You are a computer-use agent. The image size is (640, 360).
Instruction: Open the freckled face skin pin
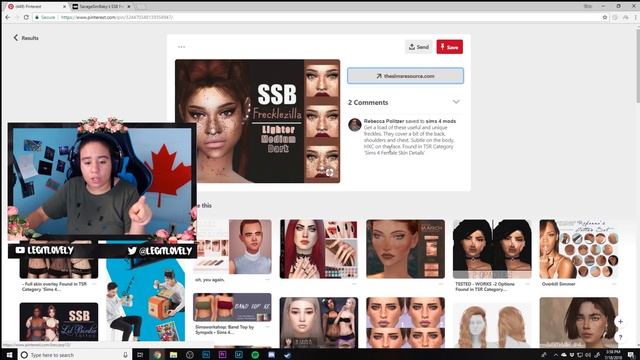(x=405, y=249)
